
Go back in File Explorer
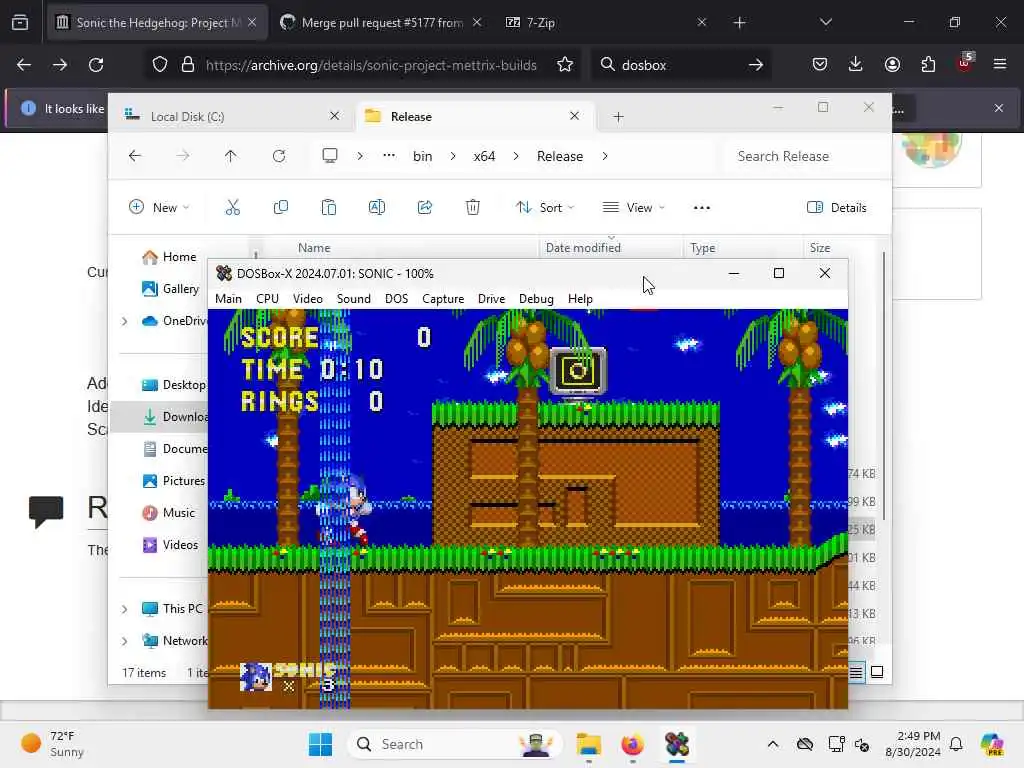(135, 156)
